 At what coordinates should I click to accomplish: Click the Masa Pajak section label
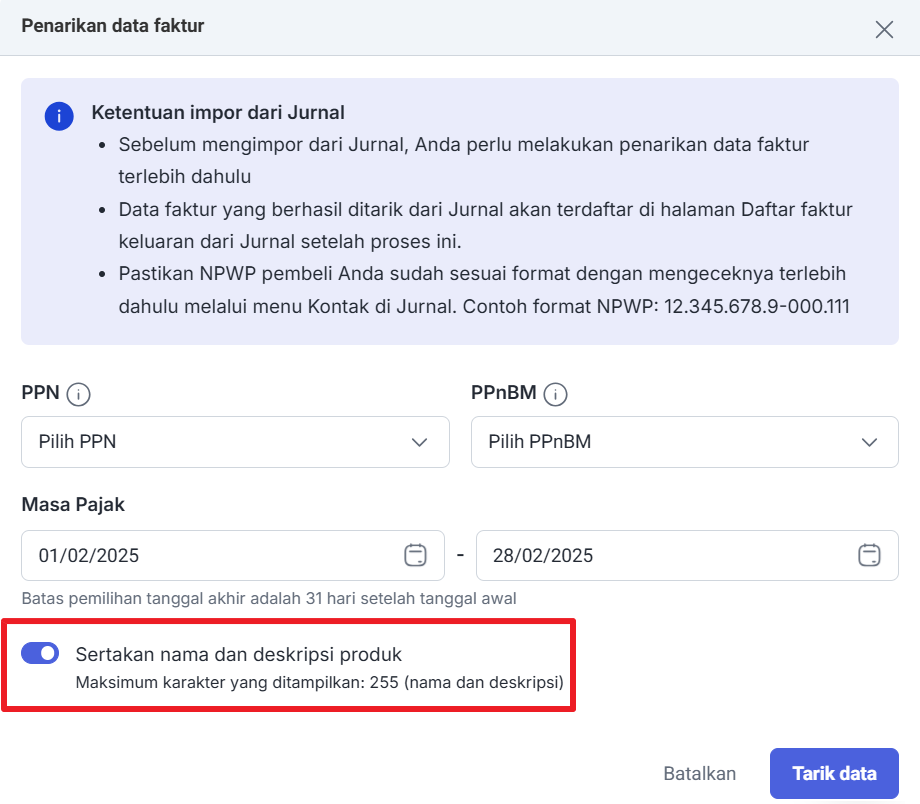tap(73, 505)
